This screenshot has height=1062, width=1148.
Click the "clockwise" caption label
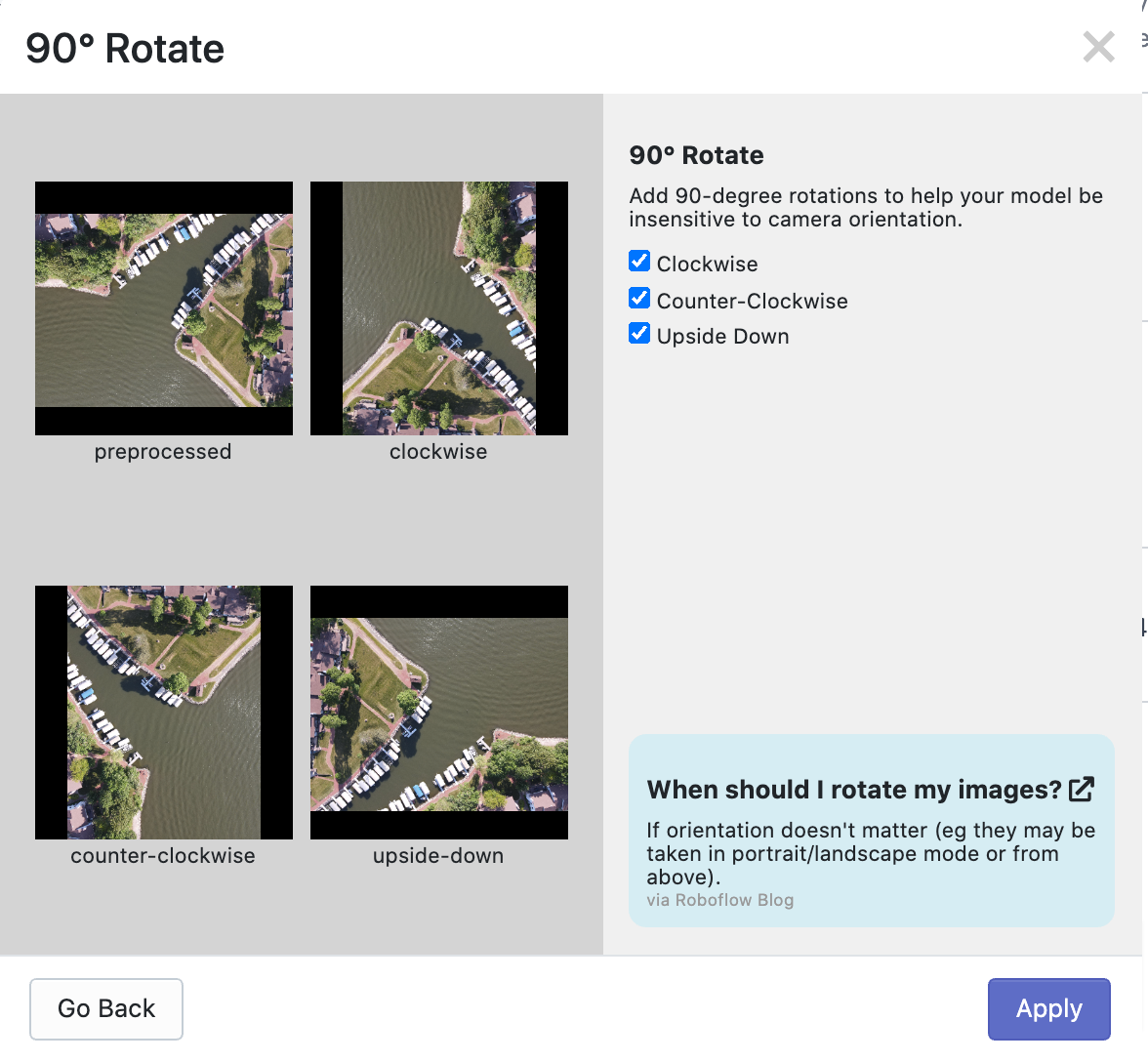438,451
